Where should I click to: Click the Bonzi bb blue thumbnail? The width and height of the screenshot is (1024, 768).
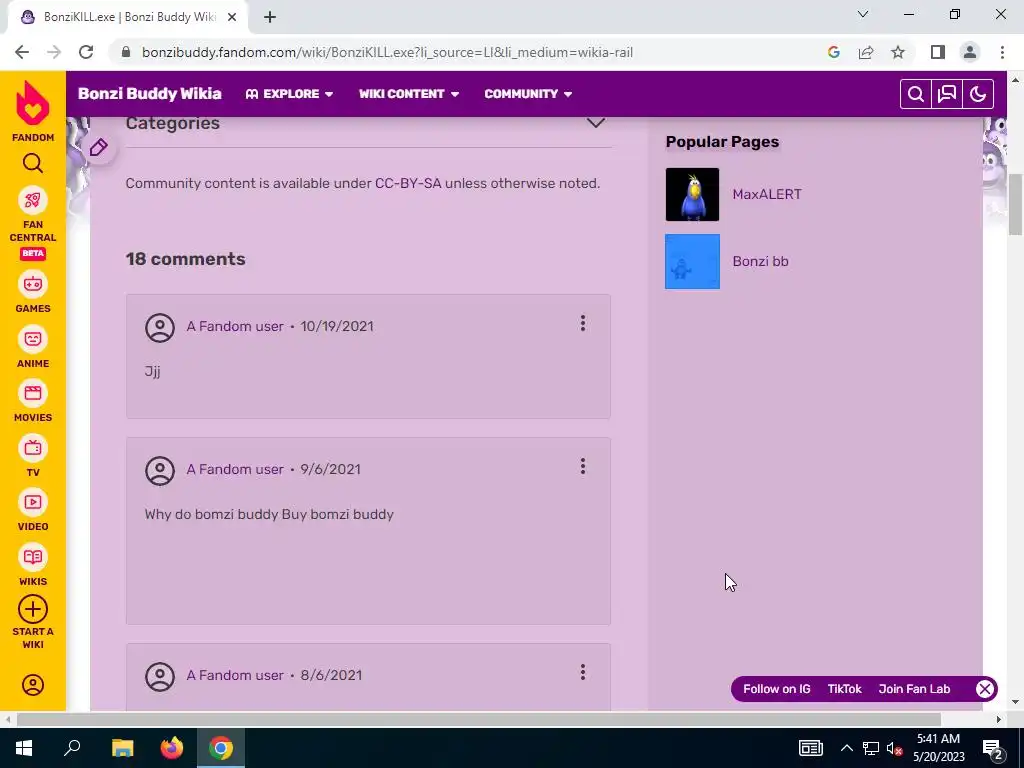[692, 261]
